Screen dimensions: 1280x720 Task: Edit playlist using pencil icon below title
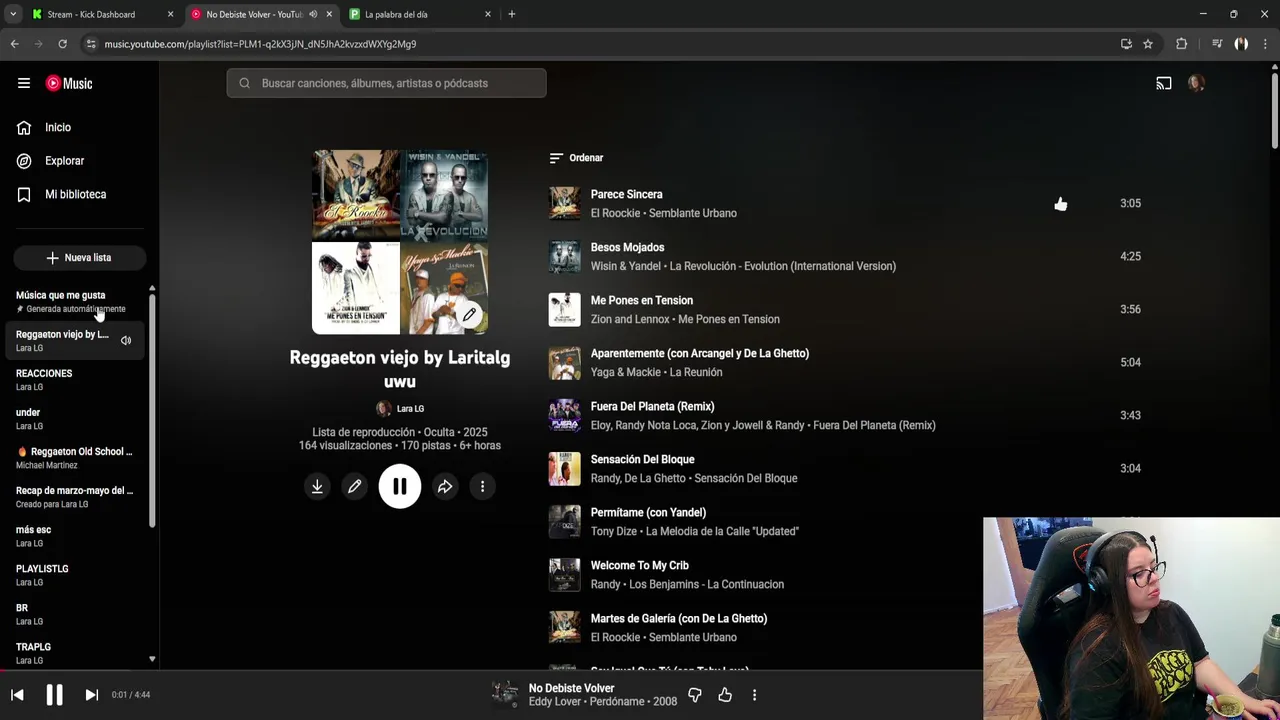pos(354,486)
